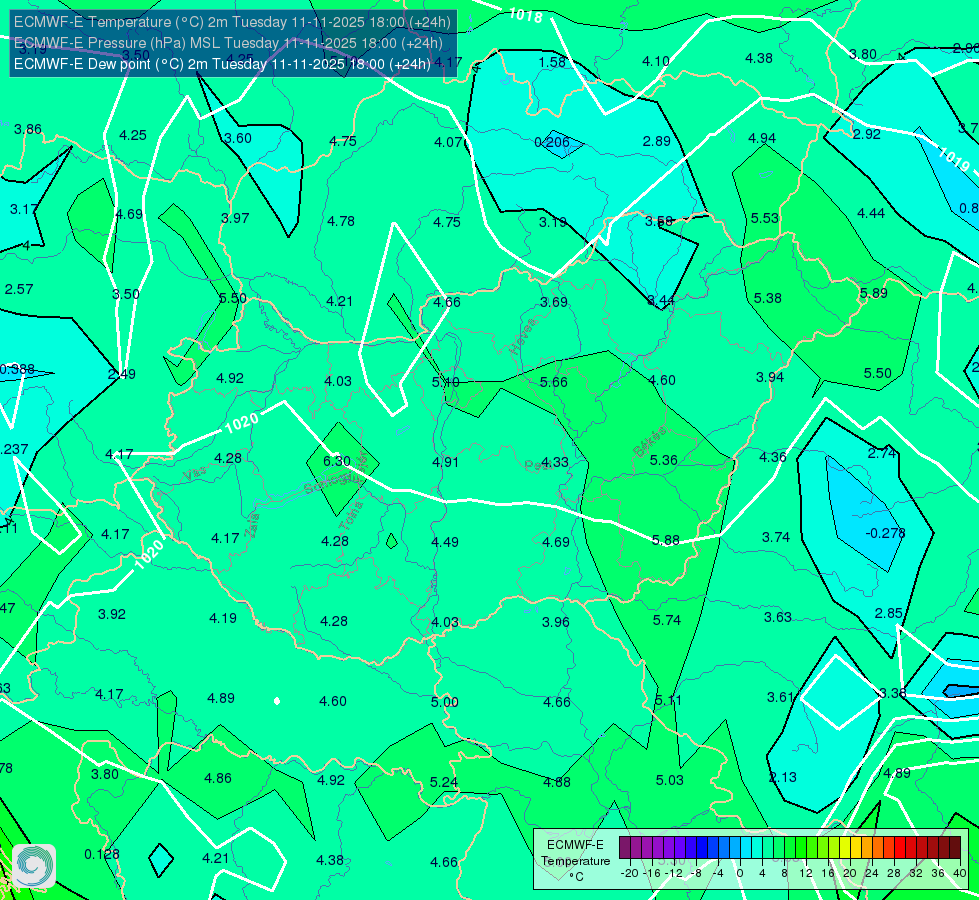Pick the legend swatch above label 40

tap(955, 848)
